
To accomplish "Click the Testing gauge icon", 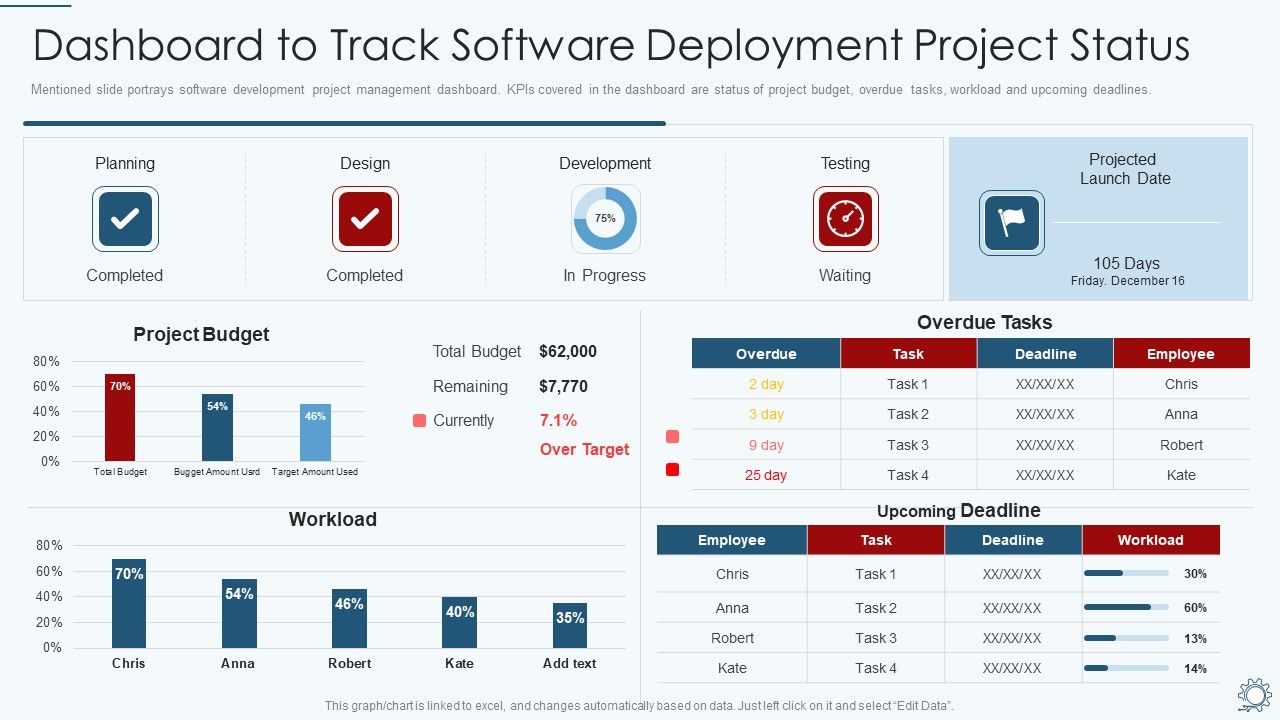I will 845,219.
